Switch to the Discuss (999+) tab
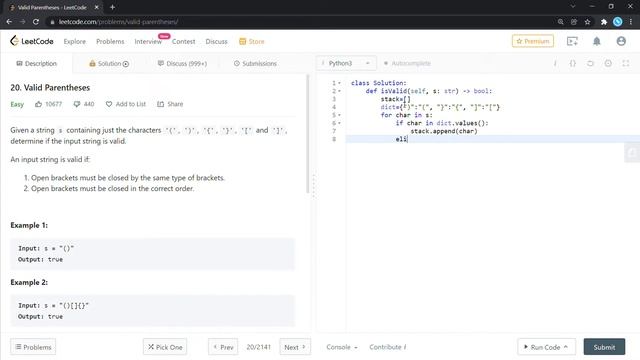This screenshot has width=640, height=360. (x=182, y=63)
